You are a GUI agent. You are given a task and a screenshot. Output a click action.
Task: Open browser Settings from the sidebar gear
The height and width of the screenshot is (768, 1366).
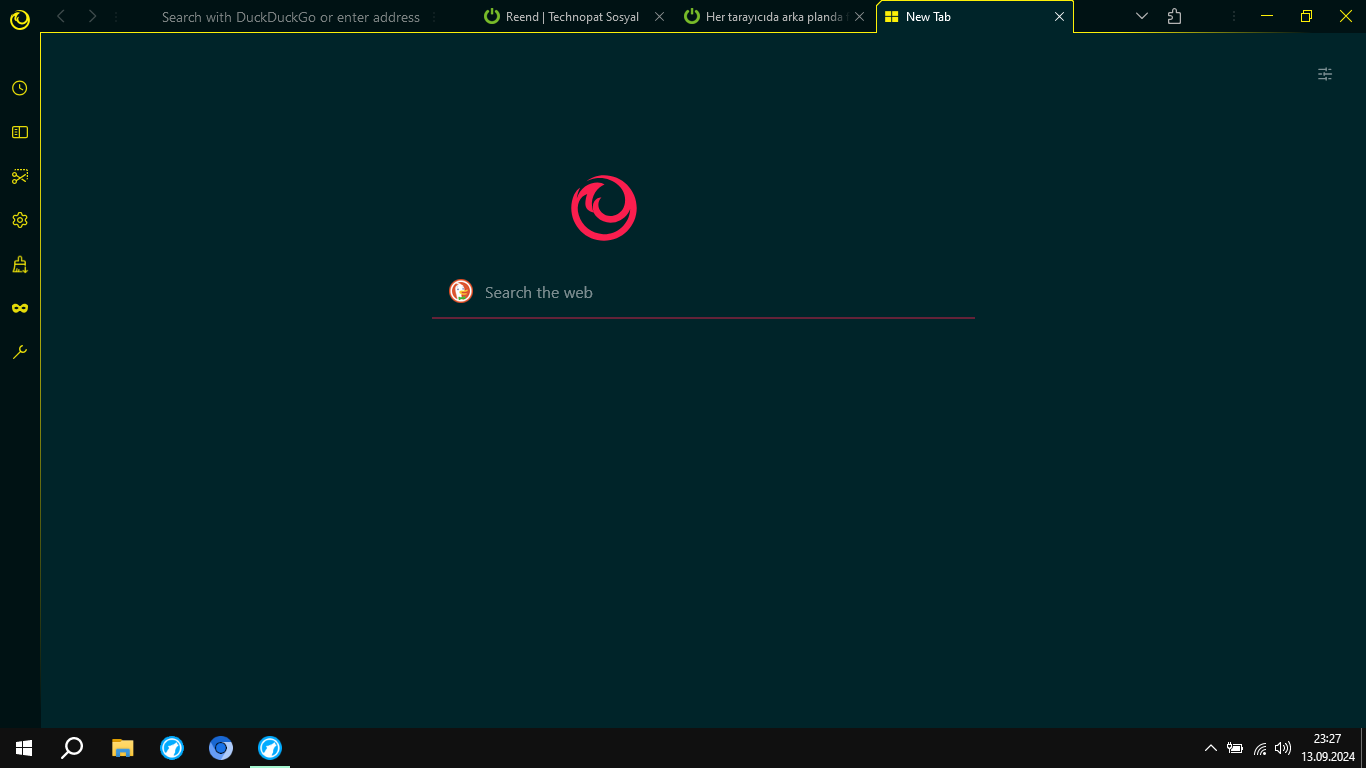(19, 220)
